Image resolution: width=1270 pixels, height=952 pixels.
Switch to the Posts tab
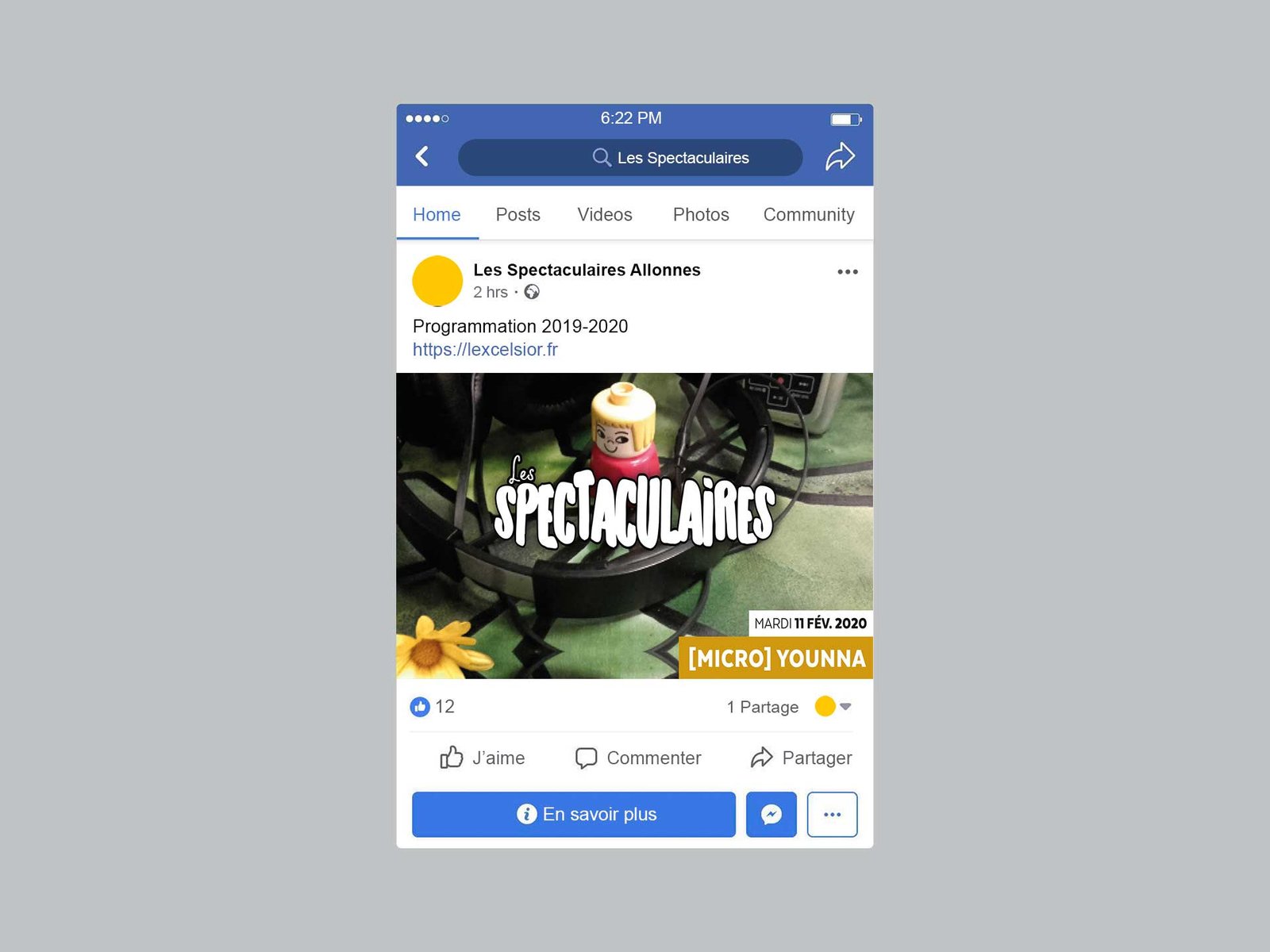coord(518,214)
